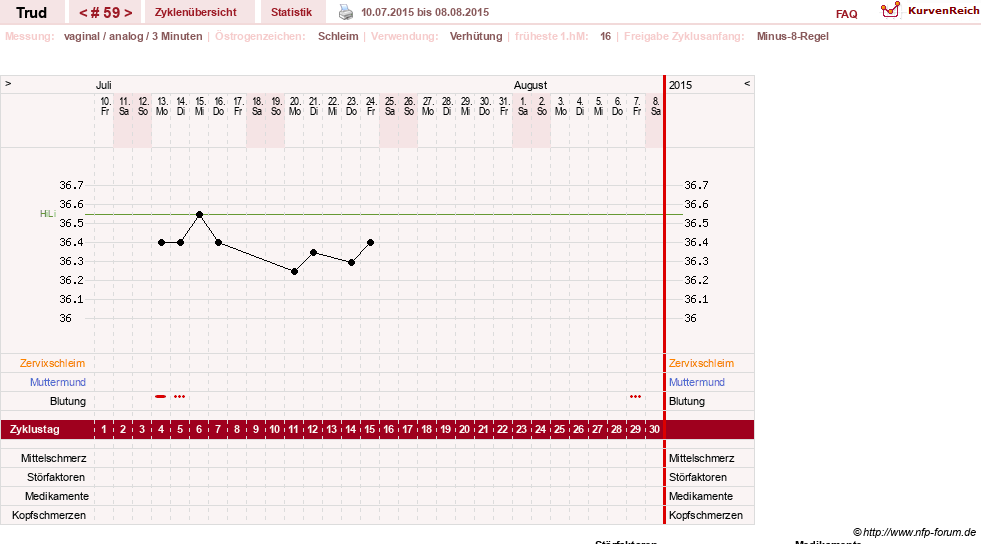The image size is (981, 544).
Task: Click date header 10. Fr
Action: (x=105, y=106)
